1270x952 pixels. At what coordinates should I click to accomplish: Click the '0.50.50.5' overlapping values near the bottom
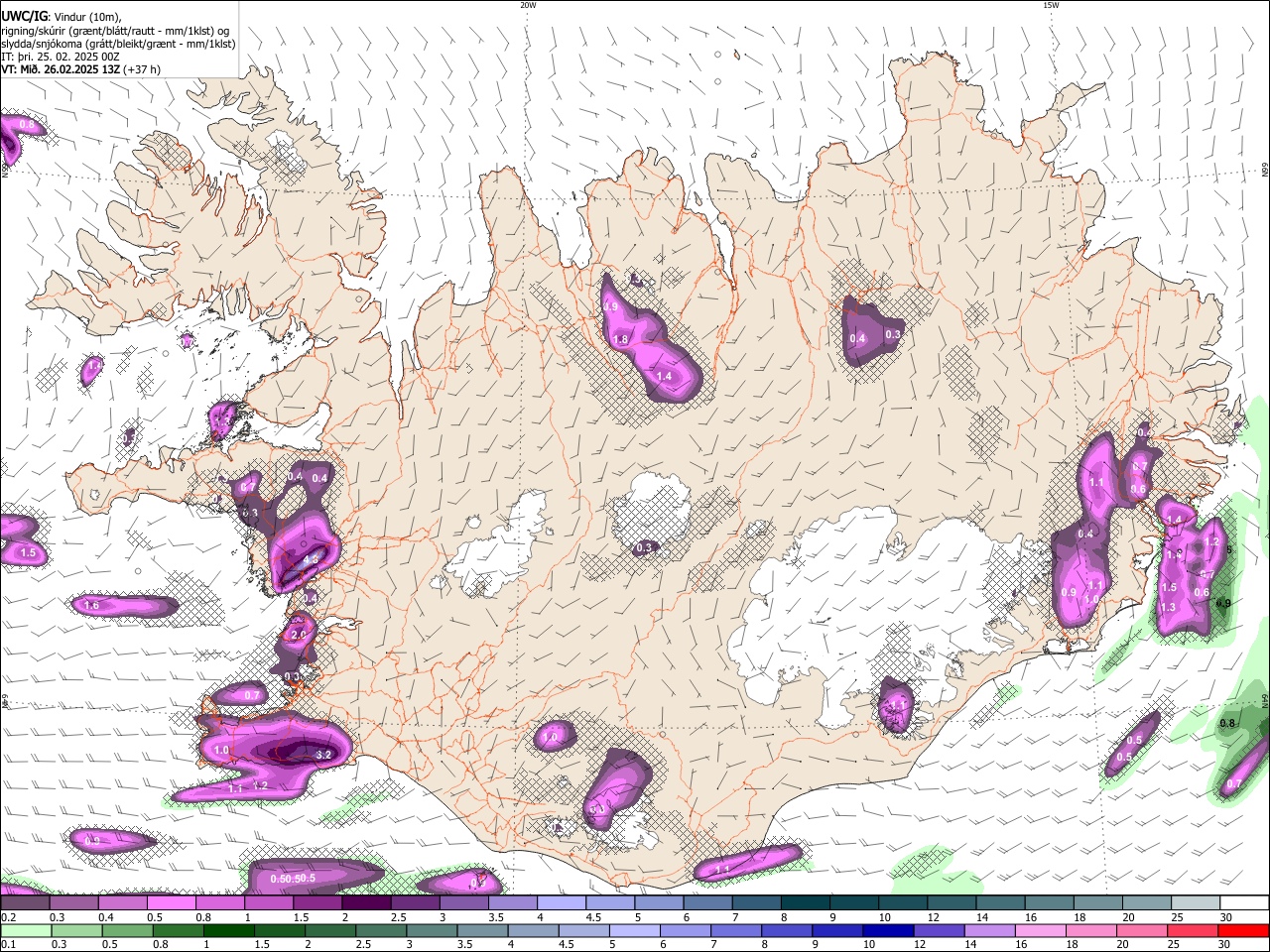[293, 879]
